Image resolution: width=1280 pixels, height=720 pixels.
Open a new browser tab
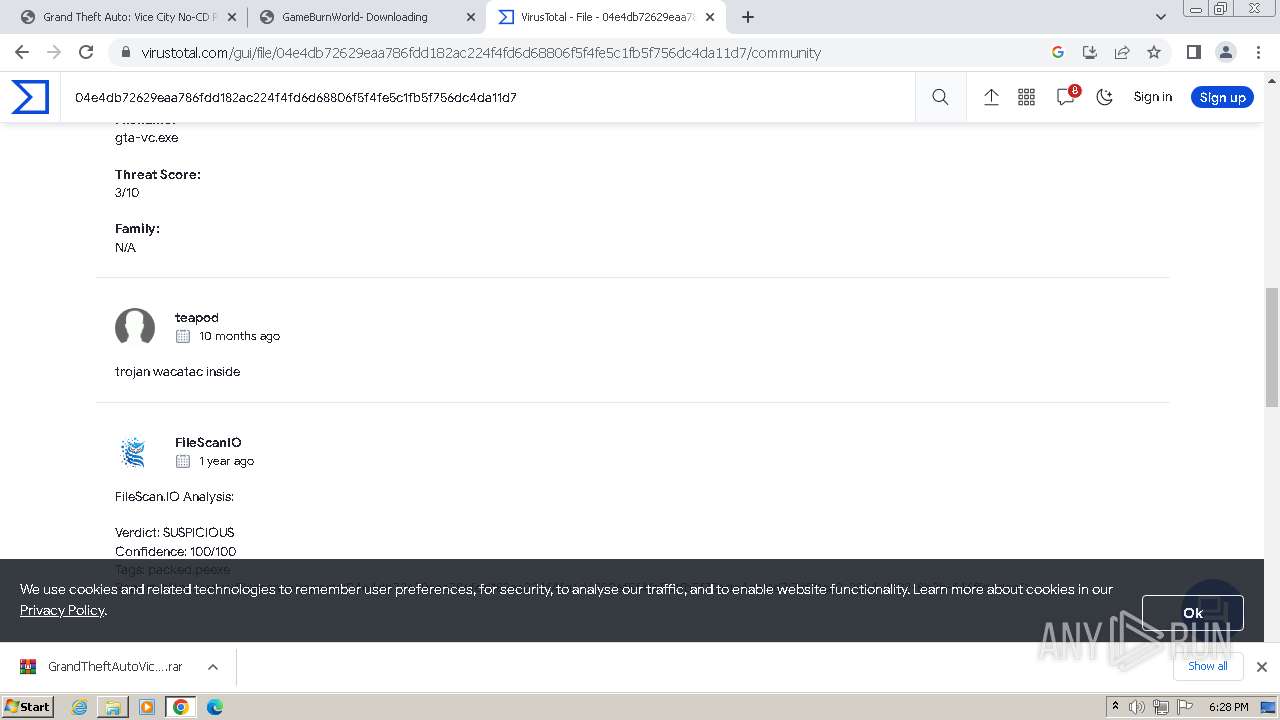(x=748, y=17)
